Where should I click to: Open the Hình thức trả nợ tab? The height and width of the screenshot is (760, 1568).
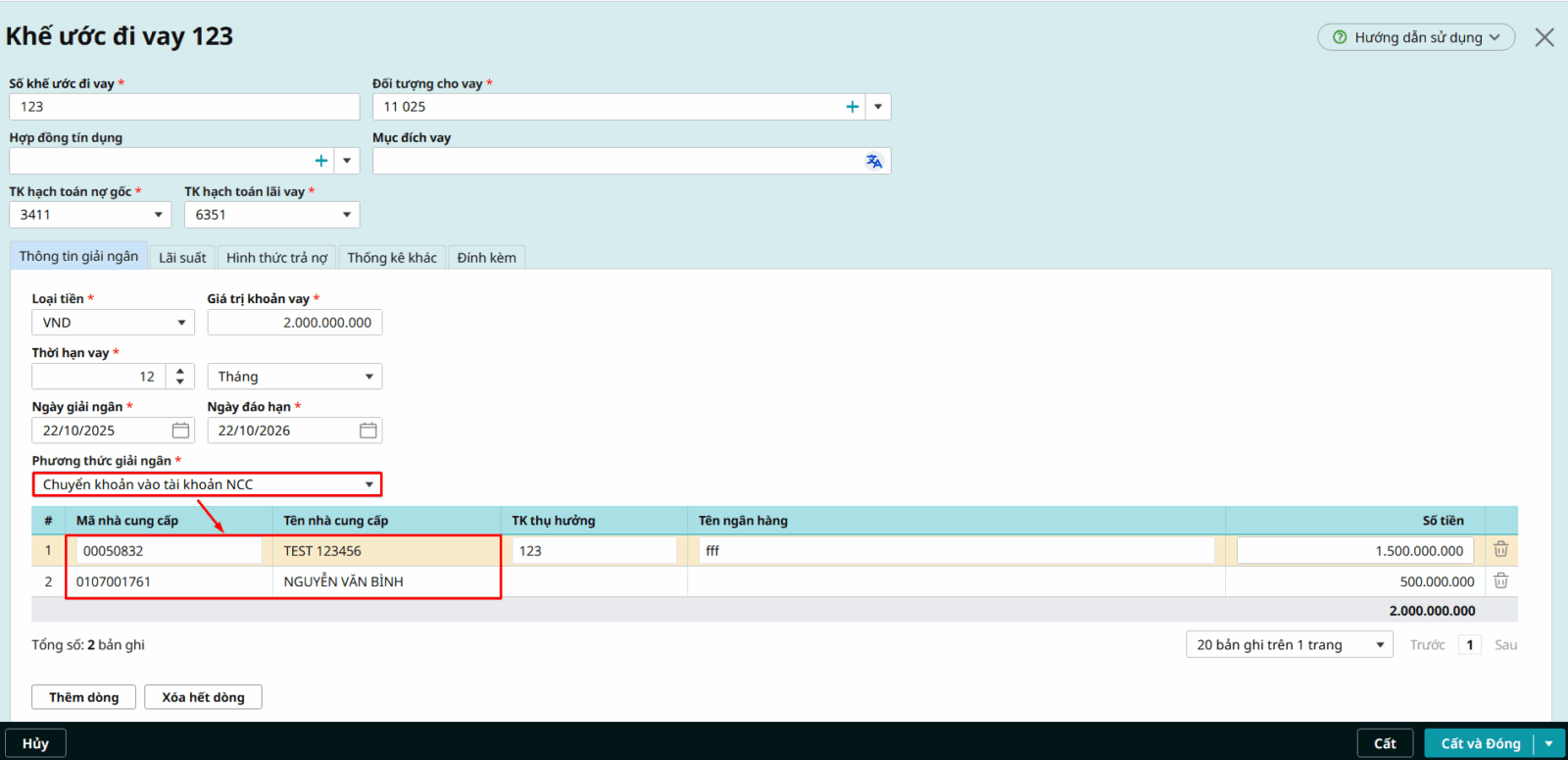[276, 258]
